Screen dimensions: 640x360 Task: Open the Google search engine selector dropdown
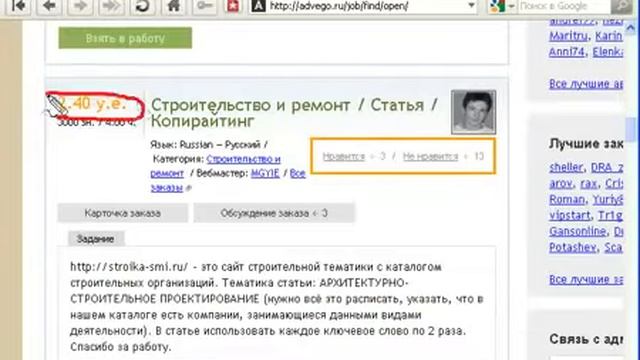pos(511,6)
